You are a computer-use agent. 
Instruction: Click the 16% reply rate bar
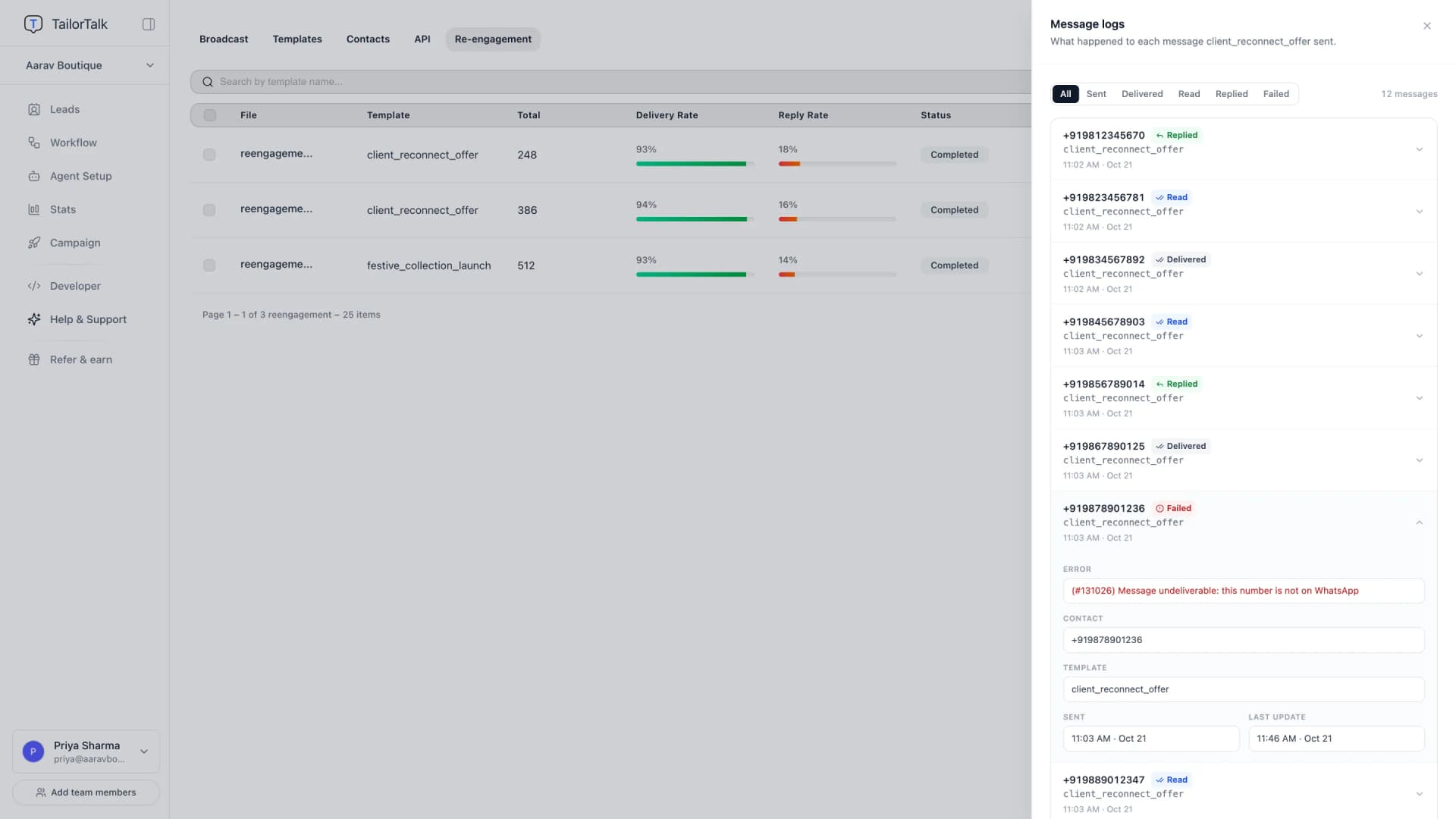click(837, 219)
